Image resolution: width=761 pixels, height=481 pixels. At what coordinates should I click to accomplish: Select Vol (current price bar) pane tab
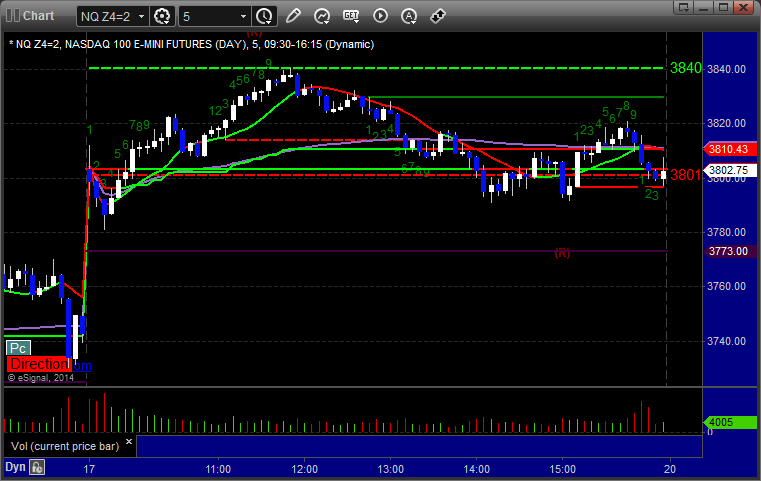(x=65, y=446)
